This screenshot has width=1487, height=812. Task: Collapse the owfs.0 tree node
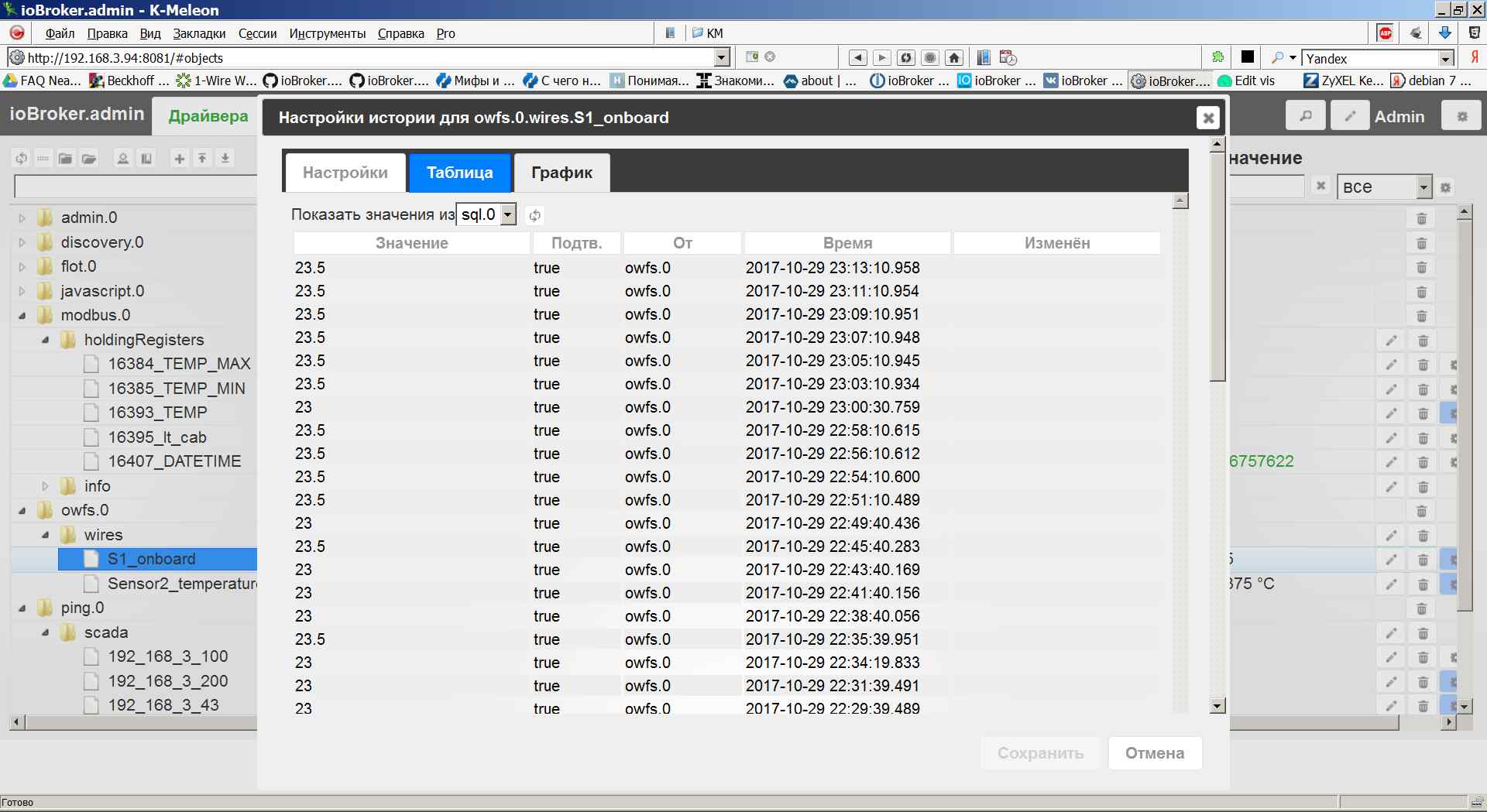point(22,511)
